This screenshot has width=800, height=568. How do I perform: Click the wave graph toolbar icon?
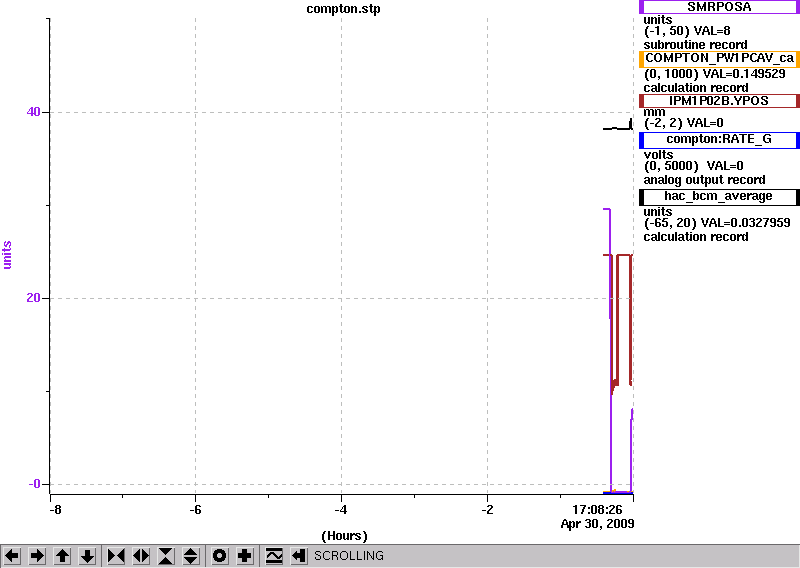(274, 555)
